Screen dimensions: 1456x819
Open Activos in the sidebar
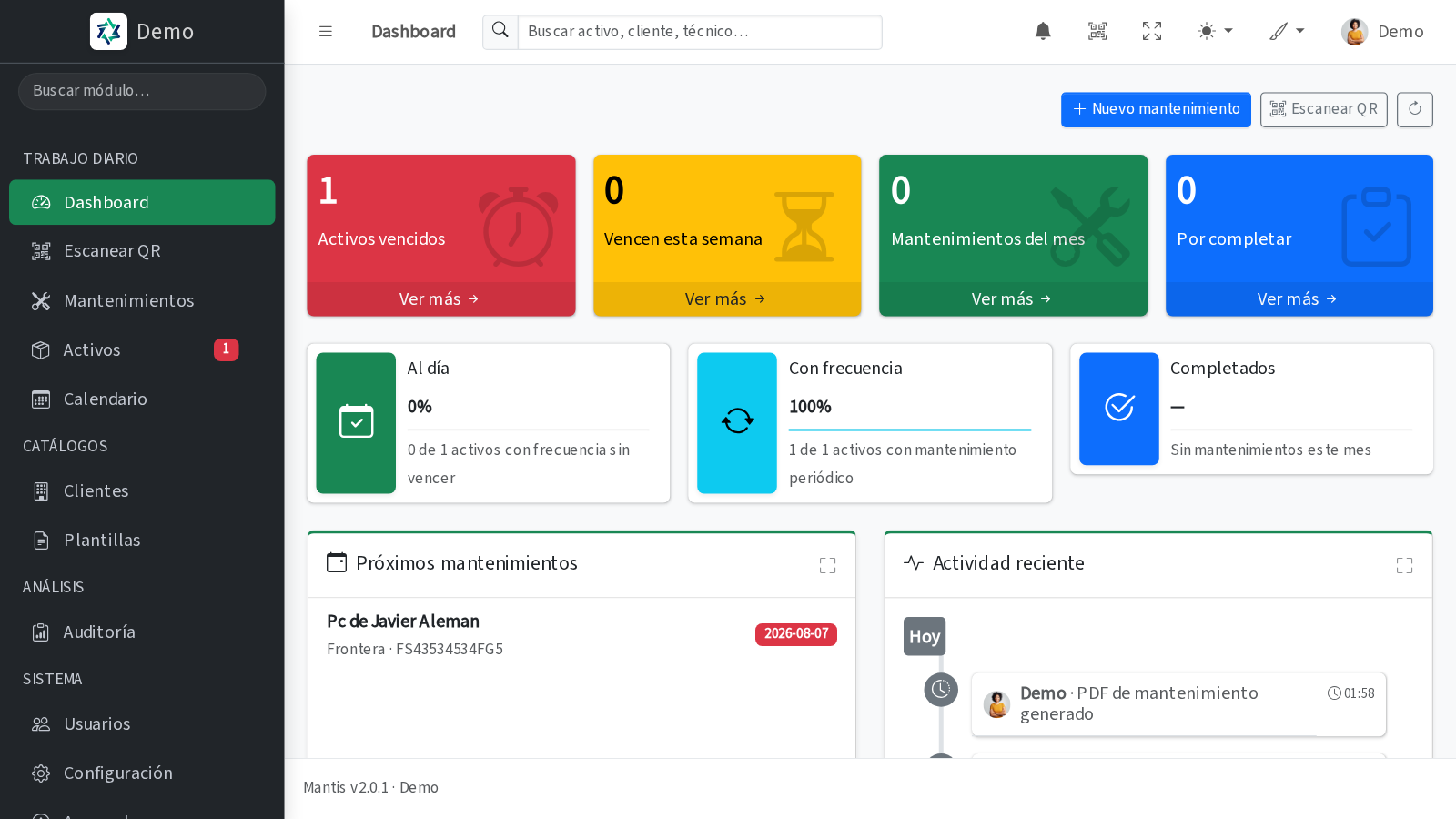142,349
